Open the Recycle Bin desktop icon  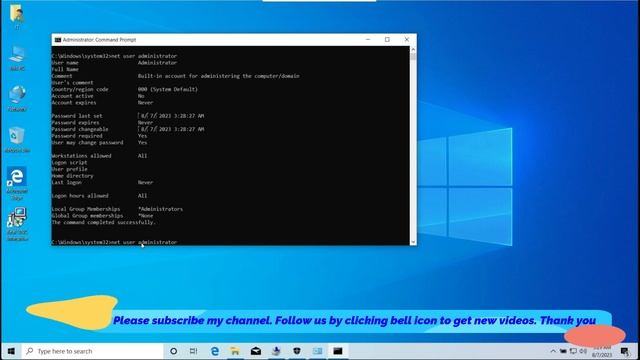(x=17, y=140)
